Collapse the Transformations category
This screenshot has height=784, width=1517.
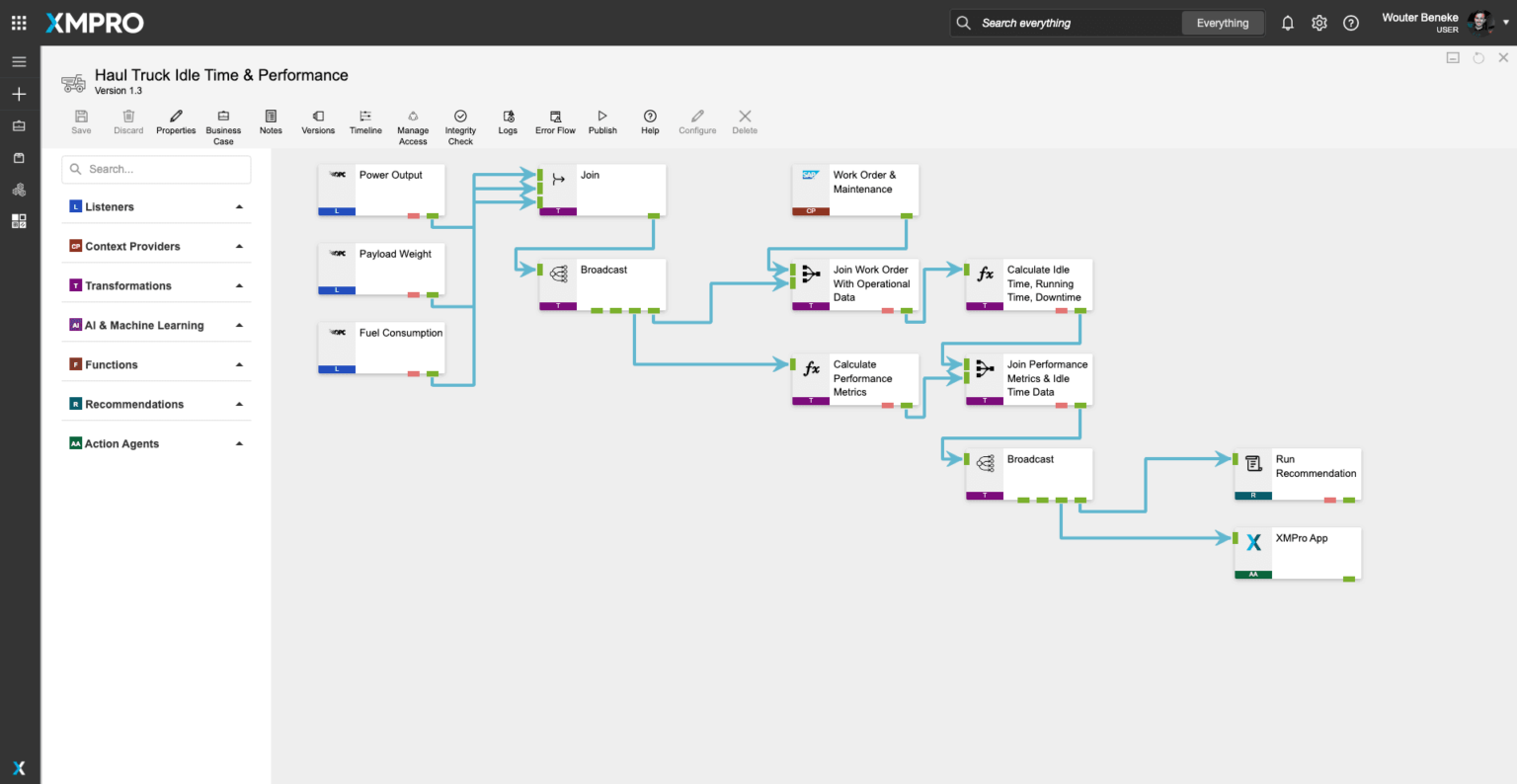[x=239, y=286]
